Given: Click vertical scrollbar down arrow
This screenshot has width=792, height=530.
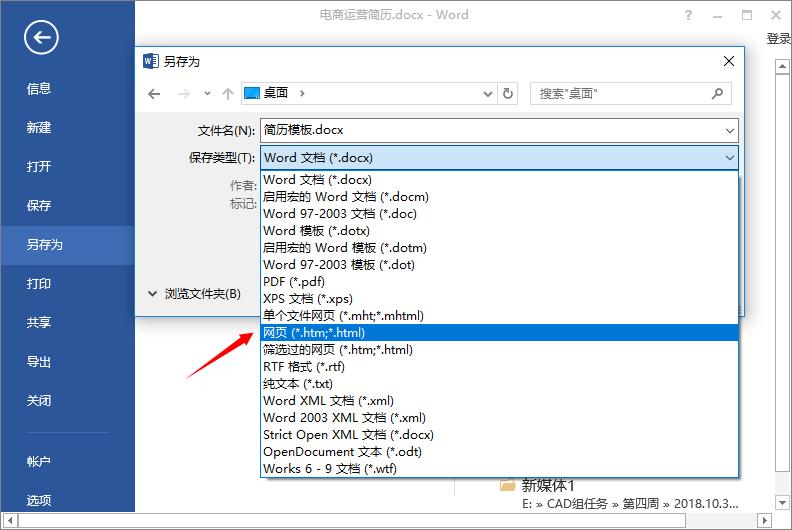Looking at the screenshot, I should 782,503.
